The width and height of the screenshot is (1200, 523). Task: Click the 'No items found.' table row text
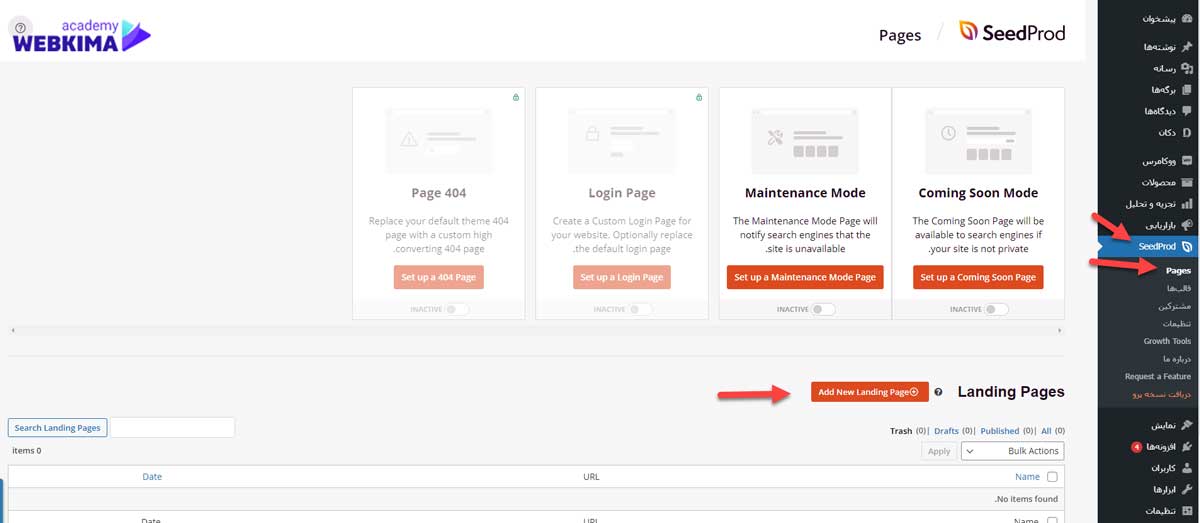1026,499
